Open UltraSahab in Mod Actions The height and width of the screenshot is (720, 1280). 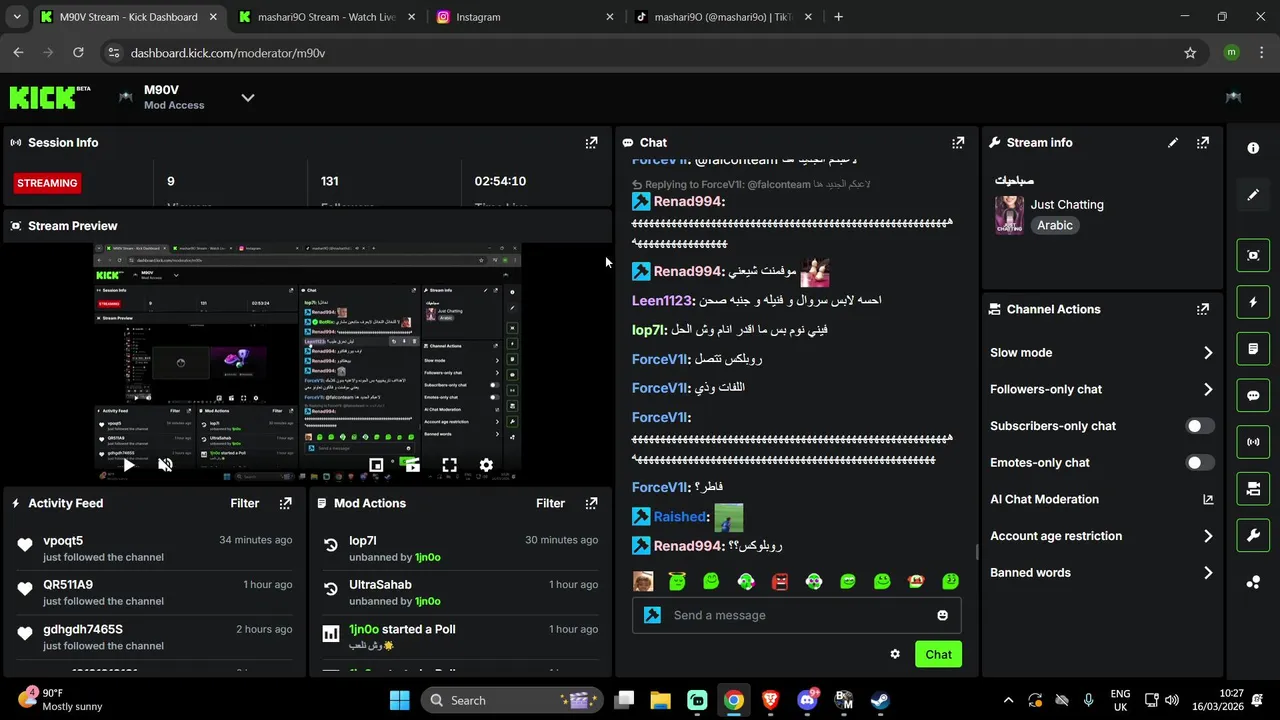(380, 585)
